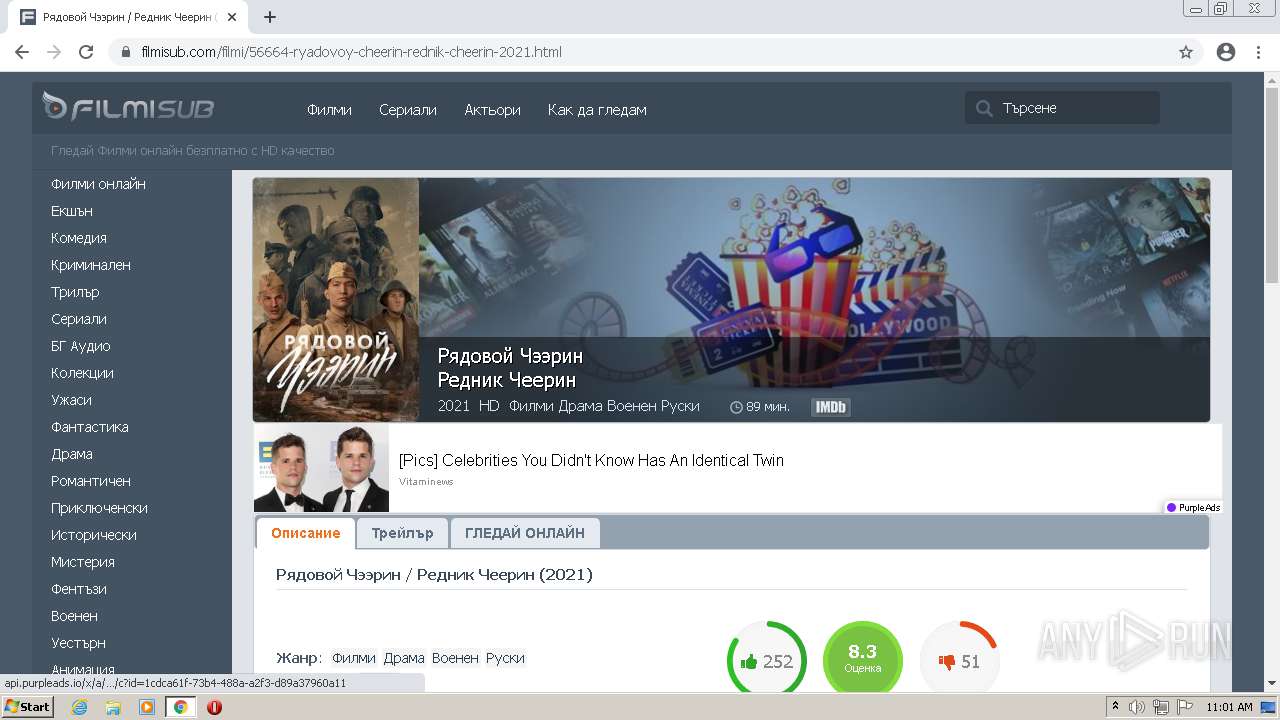Click the Chrome taskbar icon
The image size is (1280, 720).
click(x=180, y=707)
